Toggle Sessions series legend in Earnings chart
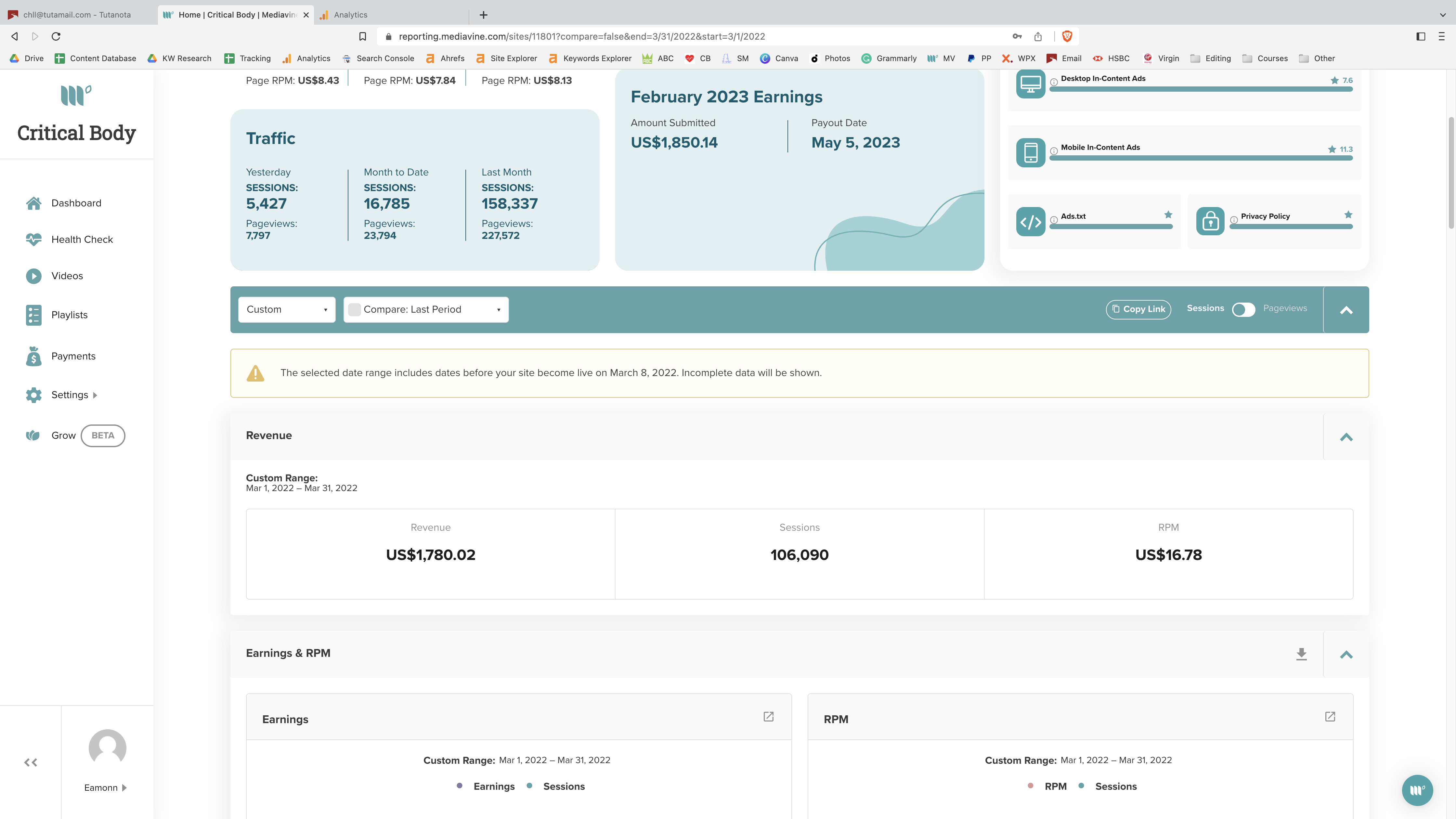This screenshot has width=1456, height=819. pyautogui.click(x=556, y=786)
